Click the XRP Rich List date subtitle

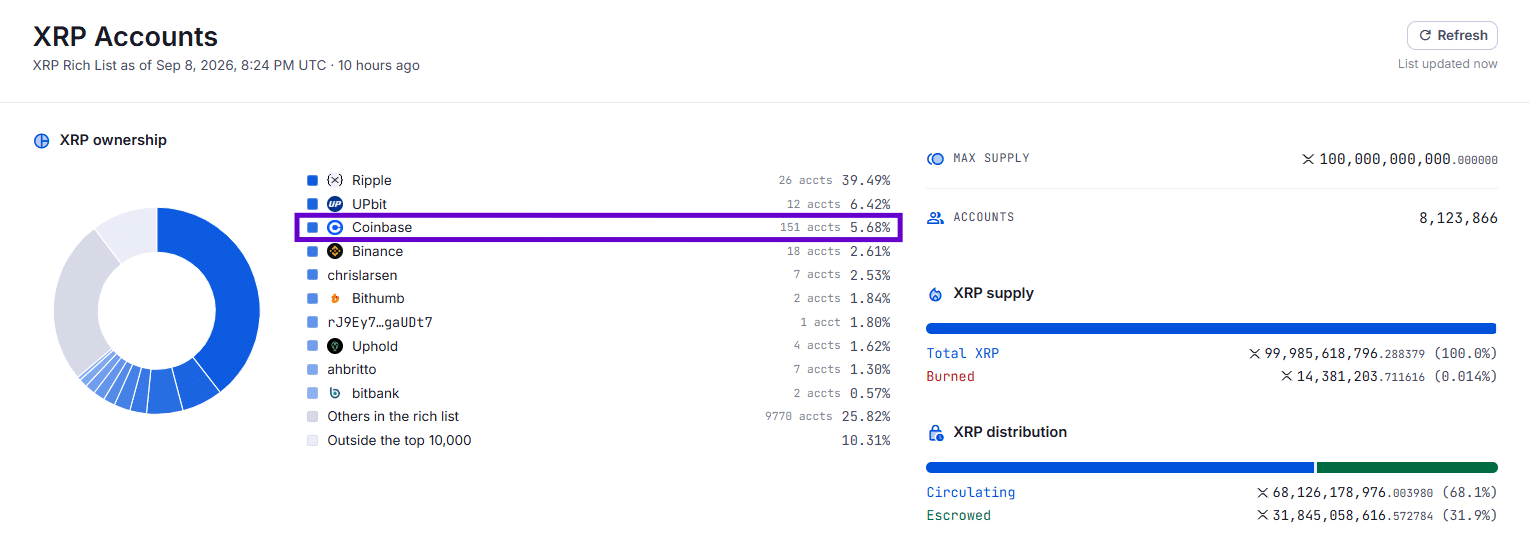tap(226, 65)
